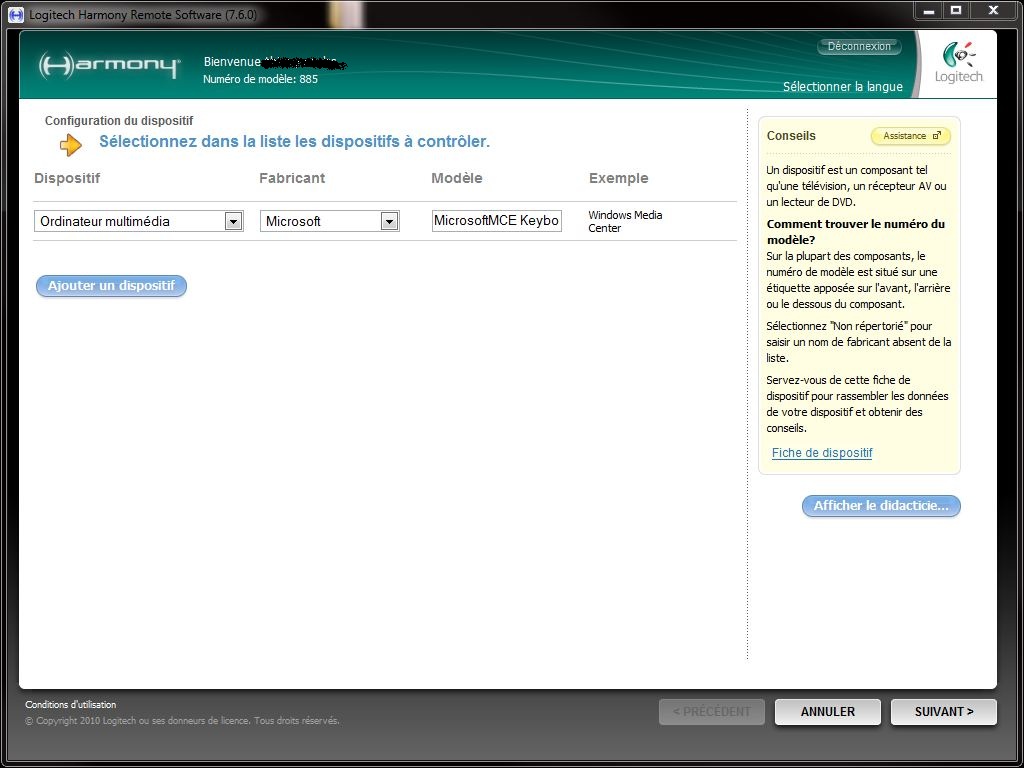This screenshot has height=768, width=1024.
Task: Click the Exemple column header
Action: pyautogui.click(x=618, y=178)
